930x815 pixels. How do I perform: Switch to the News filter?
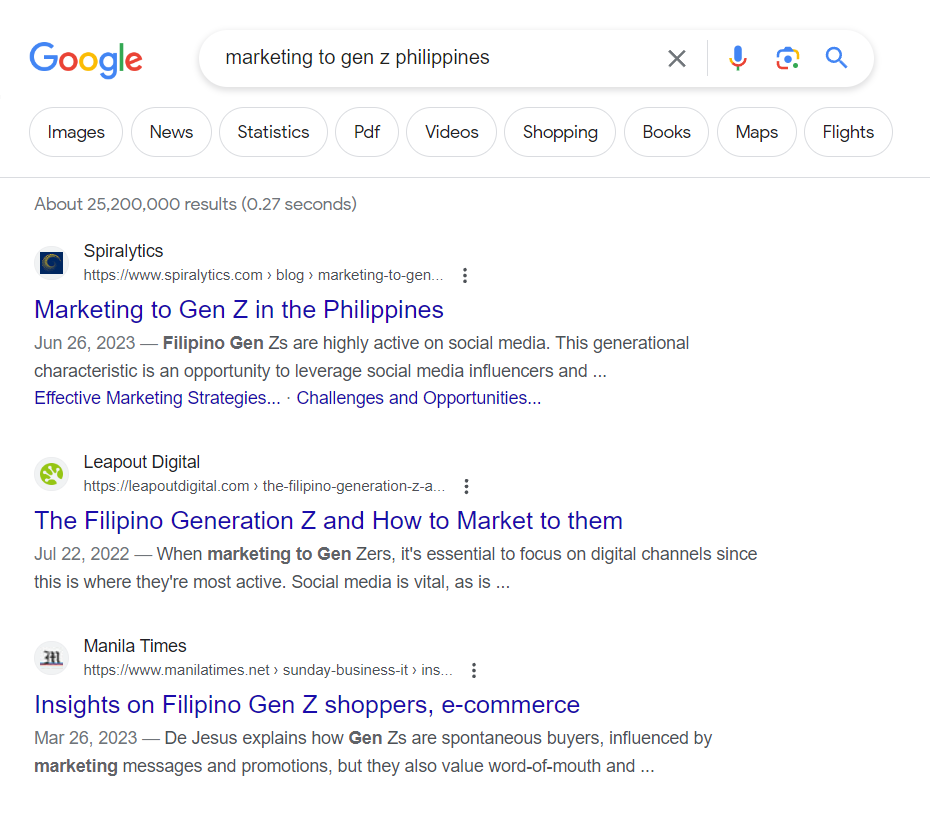click(171, 132)
